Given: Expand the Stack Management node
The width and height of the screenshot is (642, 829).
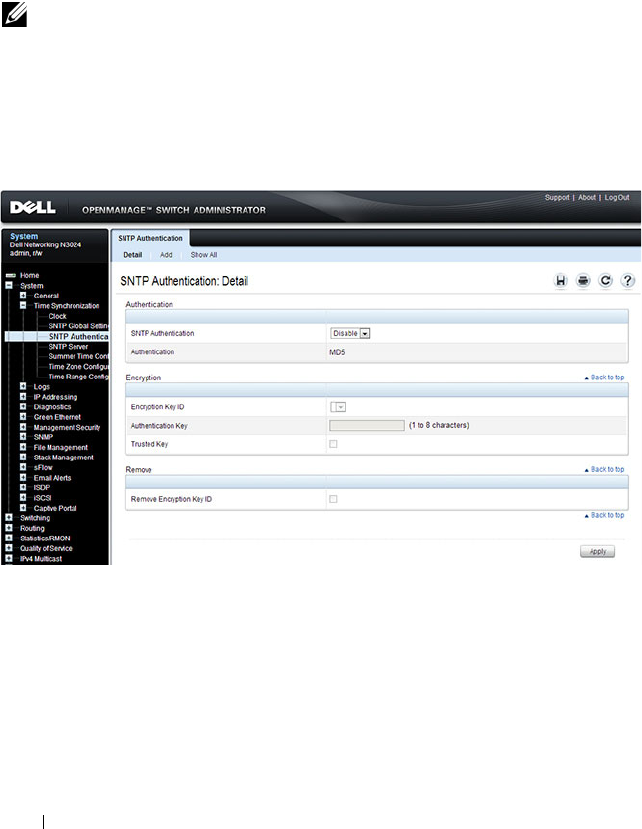Looking at the screenshot, I should pyautogui.click(x=23, y=457).
